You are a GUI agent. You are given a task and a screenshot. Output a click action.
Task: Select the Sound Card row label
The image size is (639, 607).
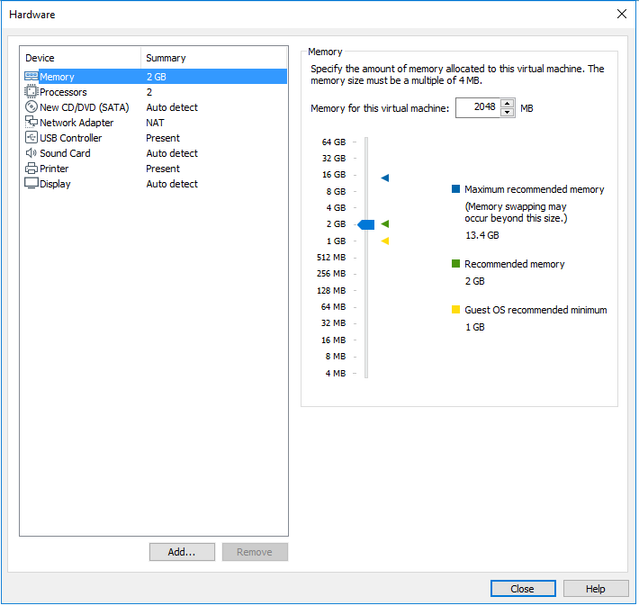point(65,153)
